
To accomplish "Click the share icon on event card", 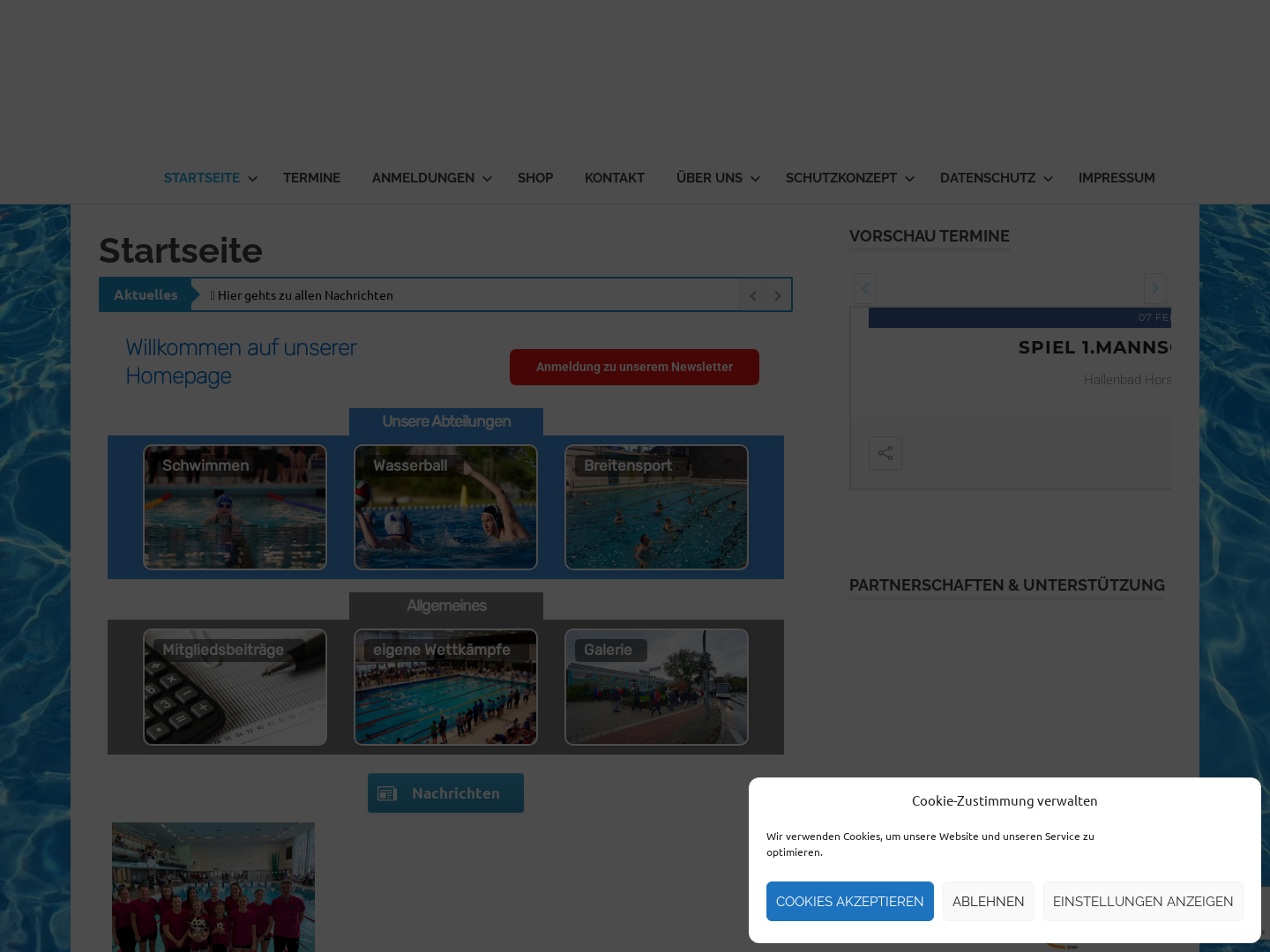I will pyautogui.click(x=885, y=453).
